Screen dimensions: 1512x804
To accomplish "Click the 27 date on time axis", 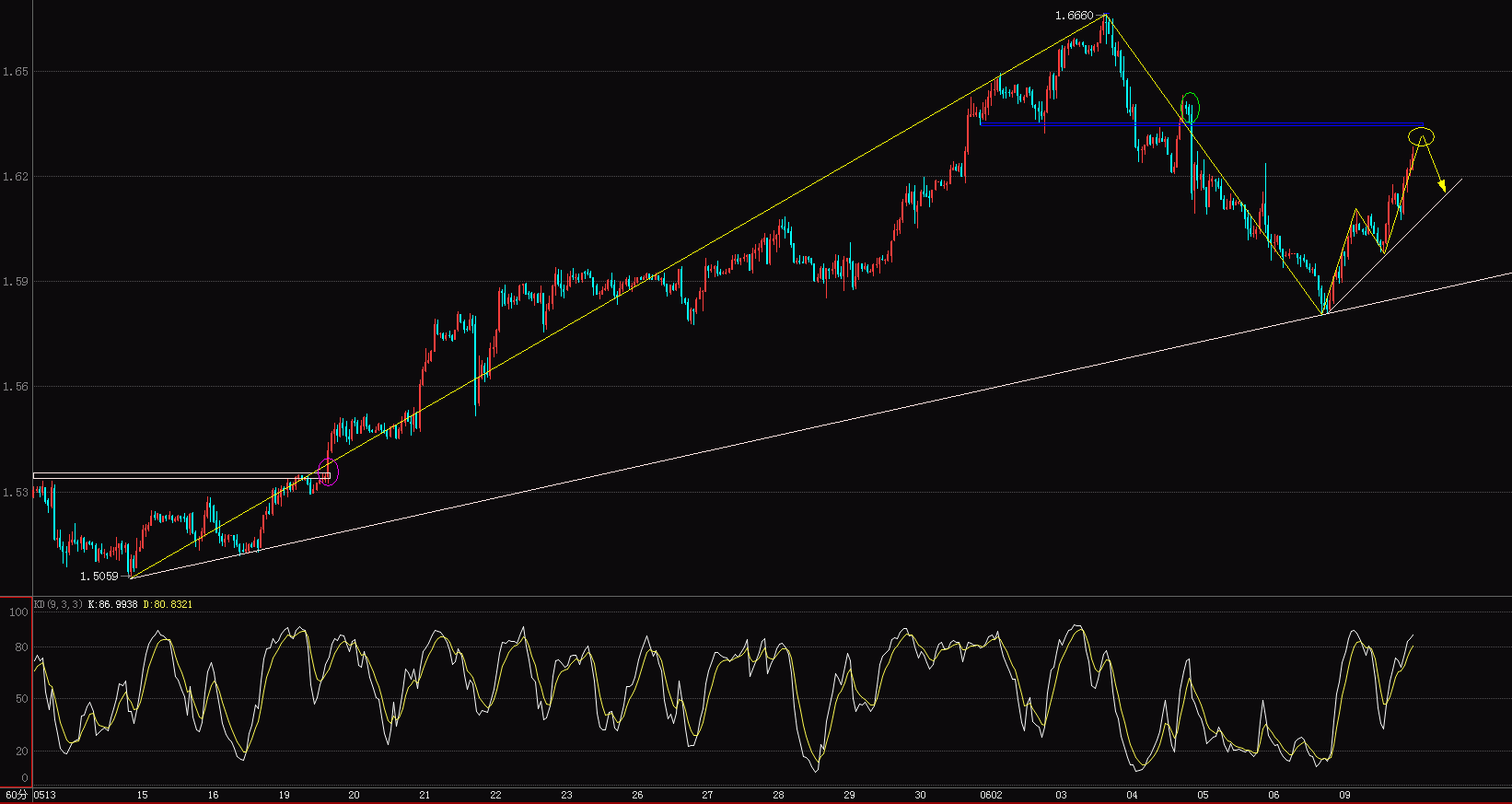I will [707, 795].
